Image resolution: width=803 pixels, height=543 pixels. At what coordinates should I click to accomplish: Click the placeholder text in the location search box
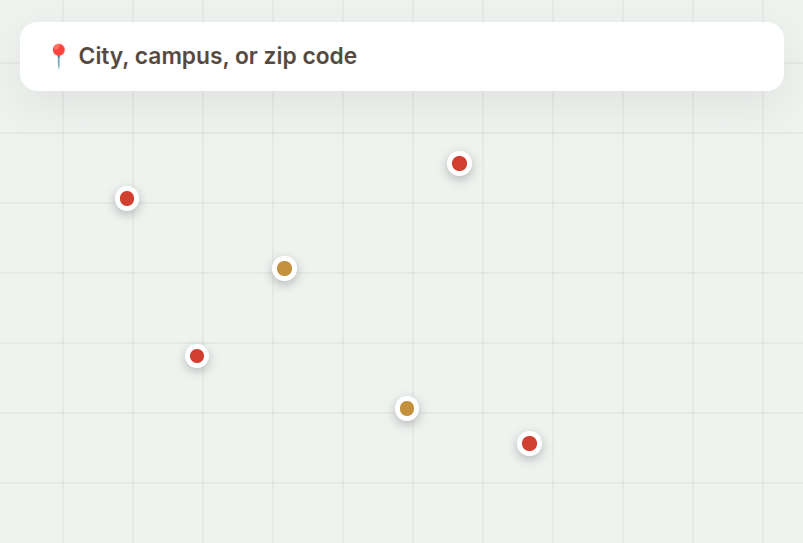[x=218, y=56]
